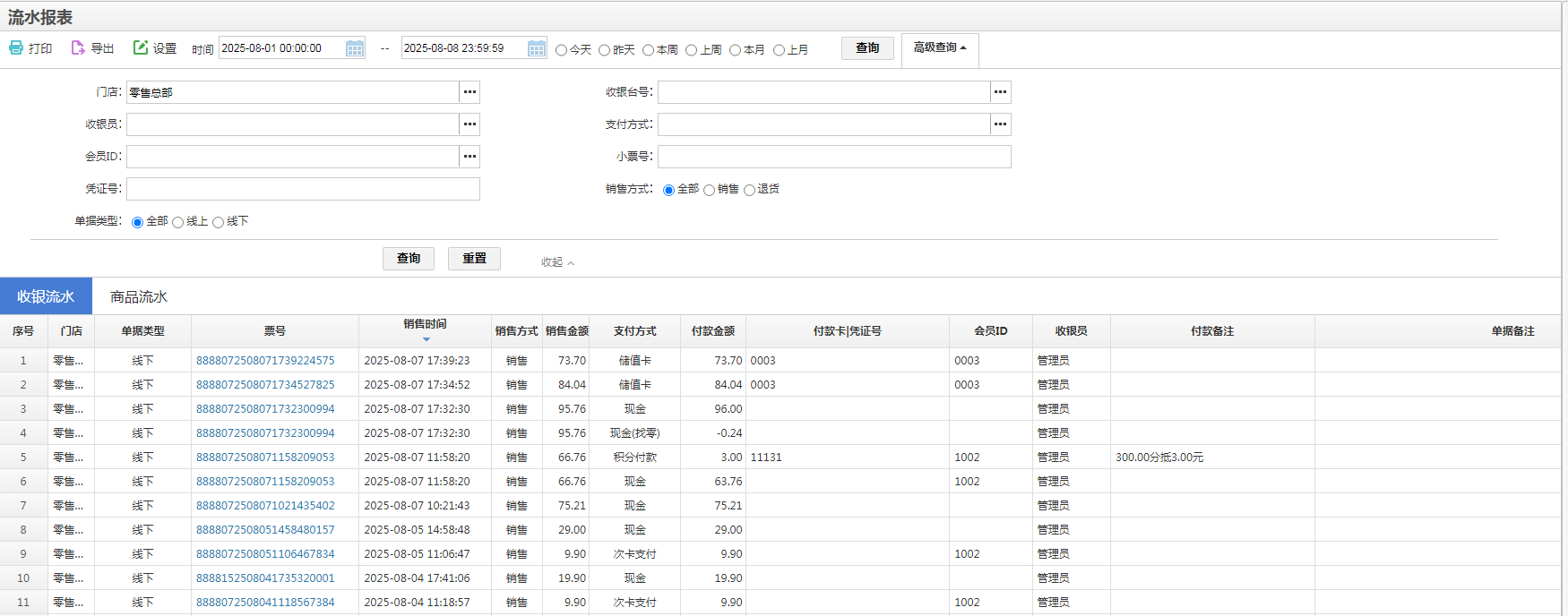Click the 现金(找零) payment method cell
This screenshot has width=1568, height=616.
click(x=635, y=433)
